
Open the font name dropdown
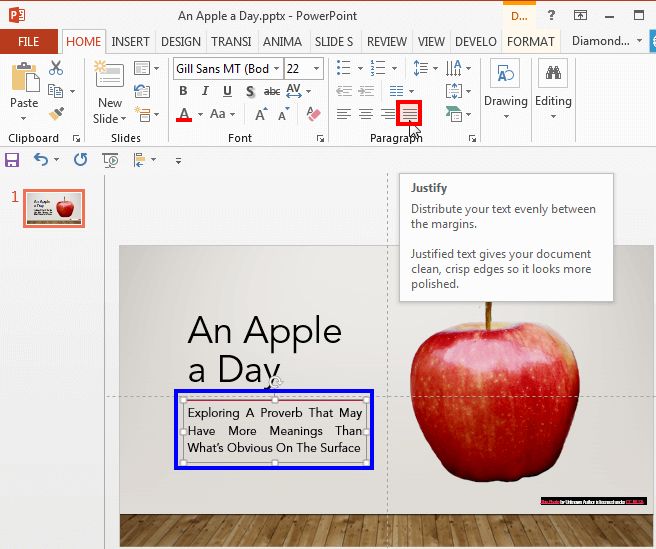pyautogui.click(x=275, y=68)
